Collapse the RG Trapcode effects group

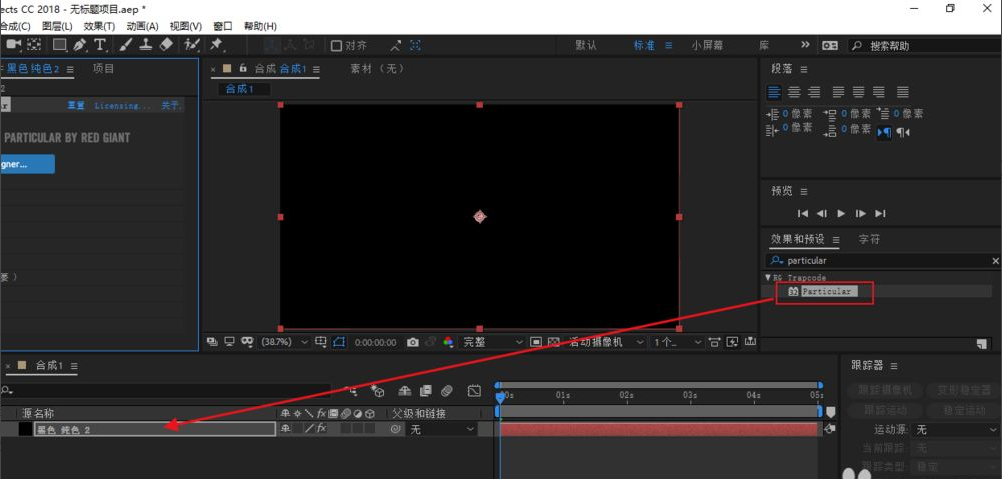(x=768, y=277)
